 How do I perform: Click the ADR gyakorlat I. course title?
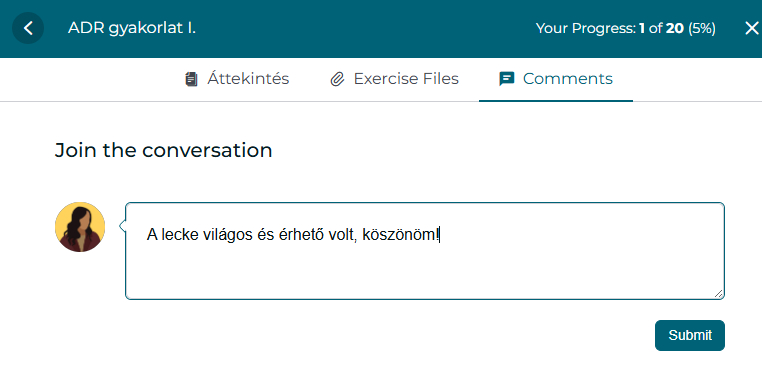tap(132, 28)
